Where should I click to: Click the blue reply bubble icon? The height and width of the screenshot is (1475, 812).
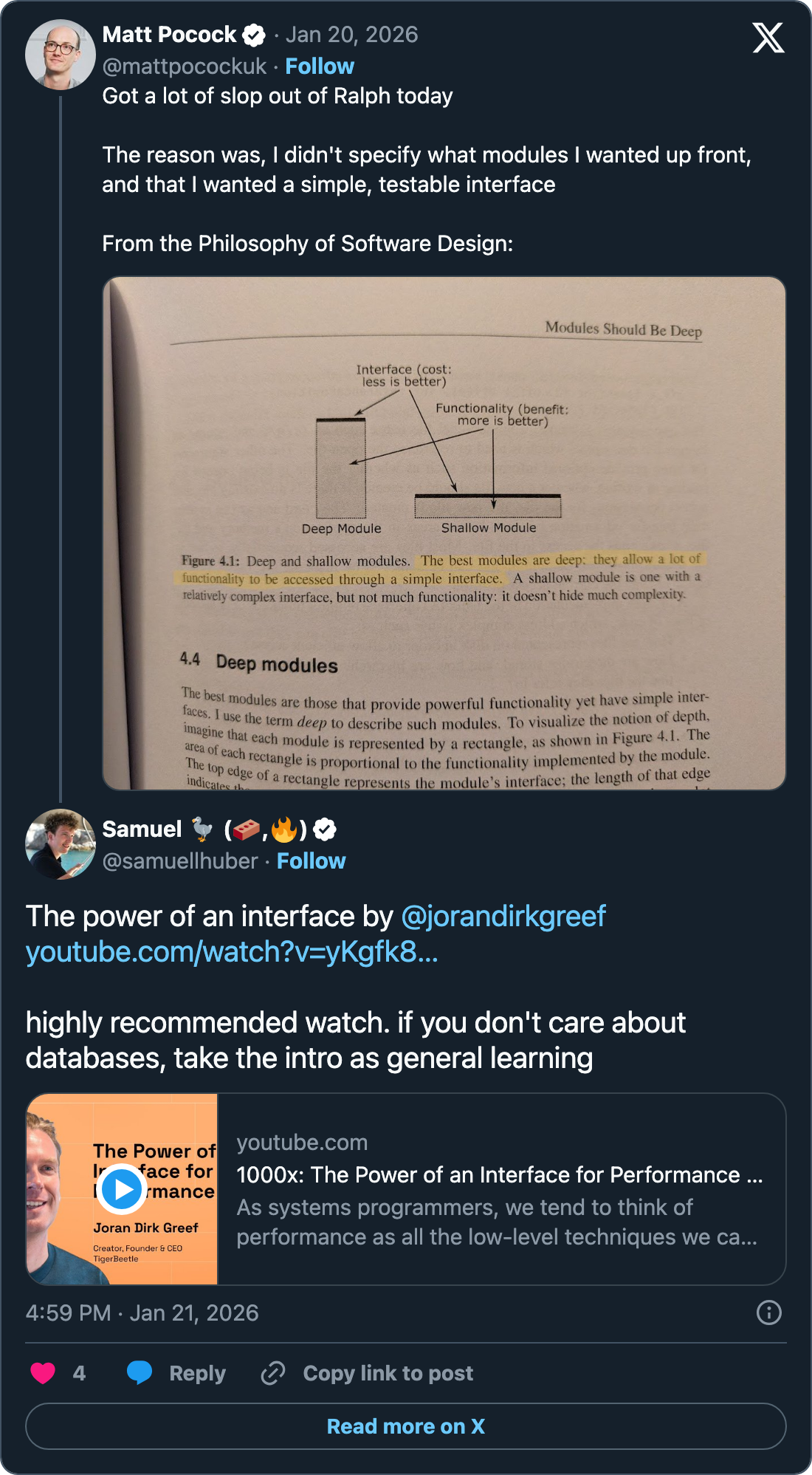coord(139,1372)
